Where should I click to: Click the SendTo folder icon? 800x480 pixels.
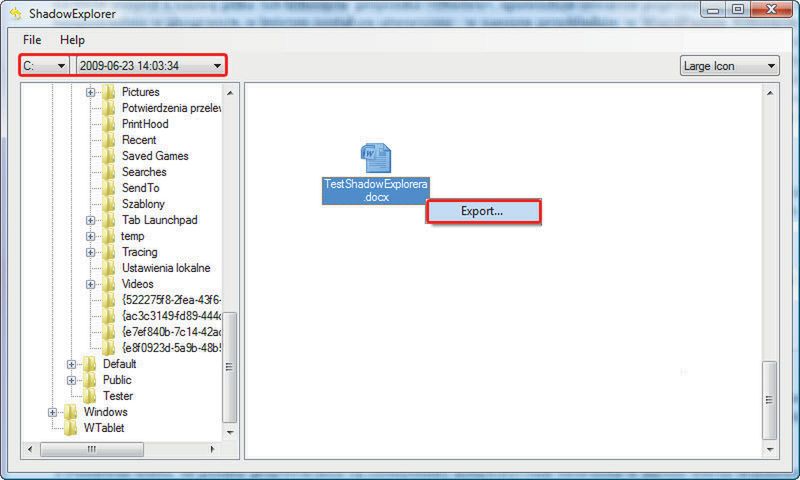(108, 188)
